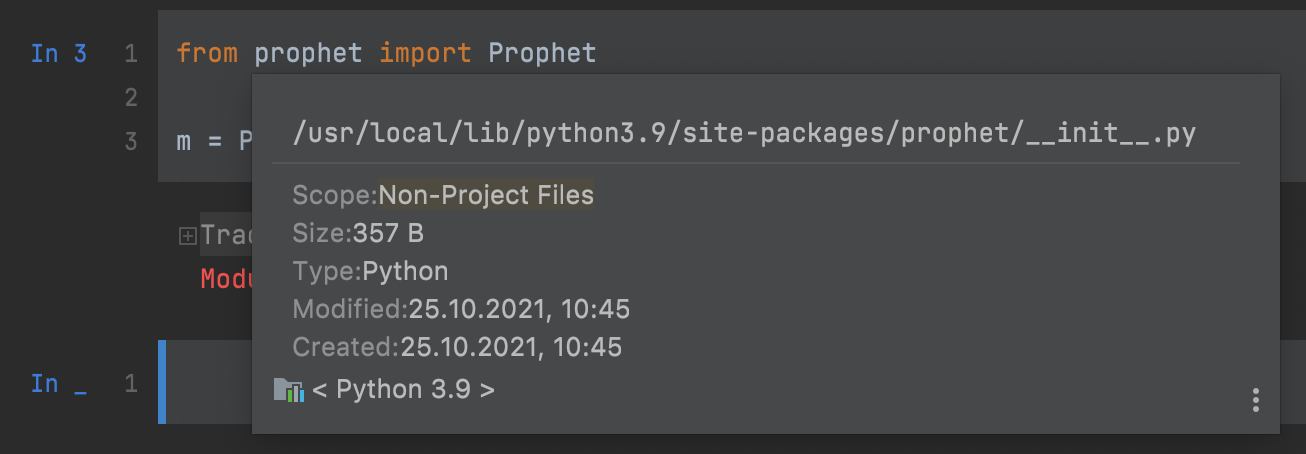Click the '< Python 3.9 >' label
The width and height of the screenshot is (1306, 454).
click(x=404, y=389)
